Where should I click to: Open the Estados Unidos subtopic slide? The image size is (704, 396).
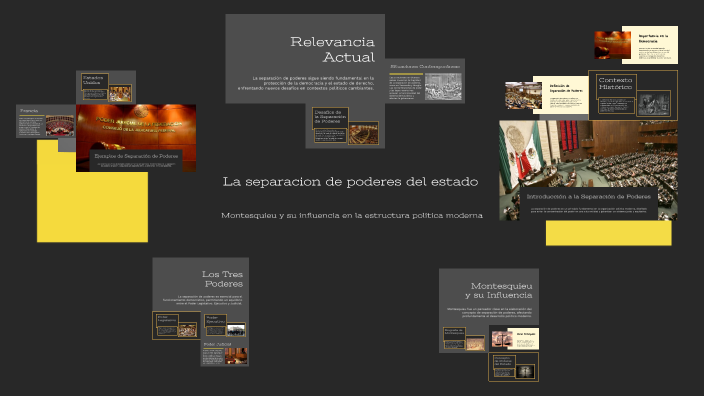106,87
